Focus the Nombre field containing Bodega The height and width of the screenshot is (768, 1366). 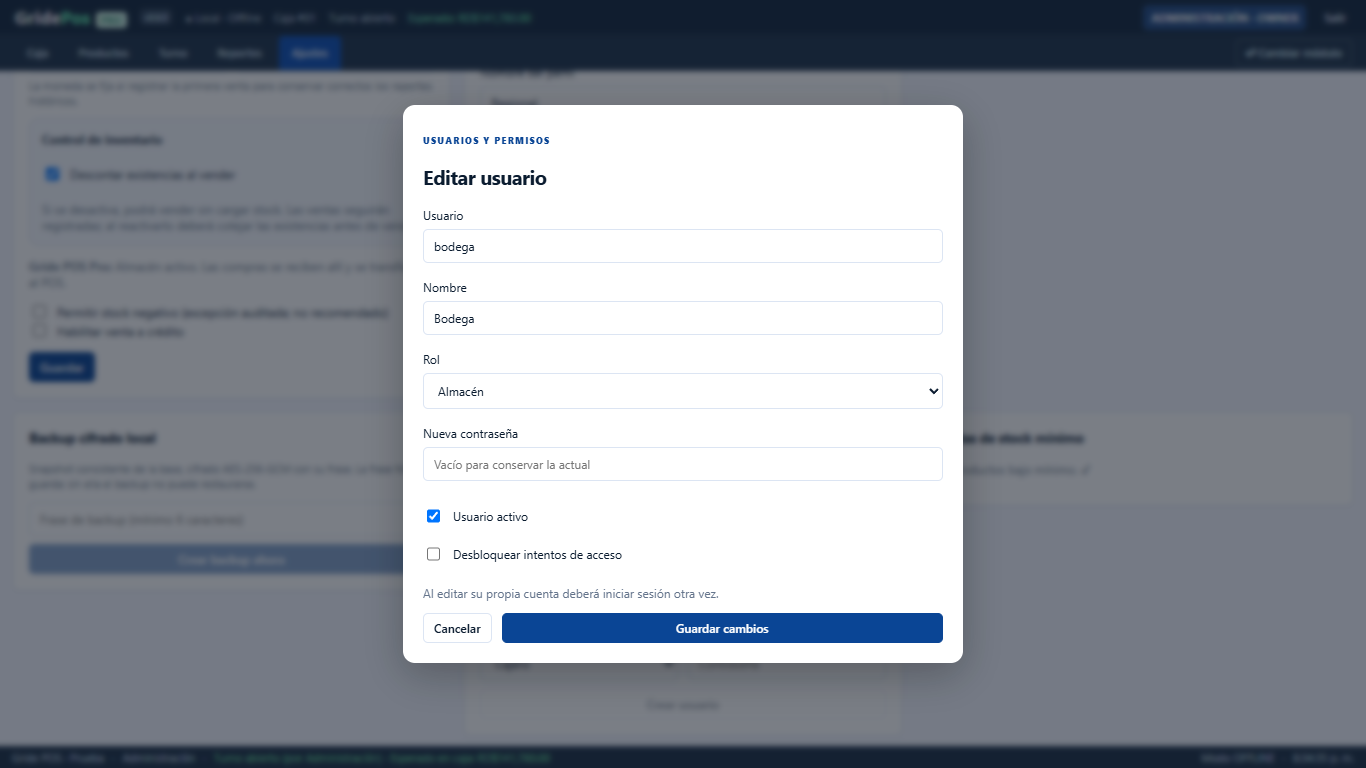[683, 318]
